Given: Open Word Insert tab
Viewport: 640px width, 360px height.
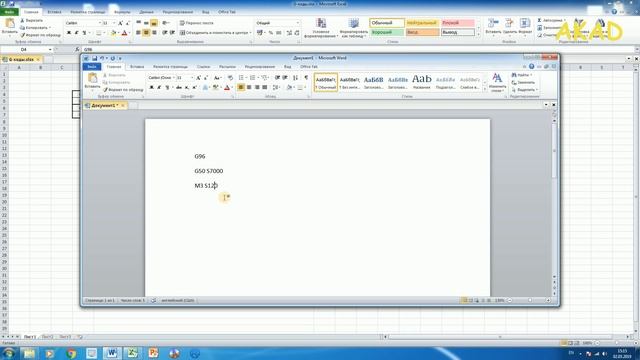Looking at the screenshot, I should click(x=137, y=67).
